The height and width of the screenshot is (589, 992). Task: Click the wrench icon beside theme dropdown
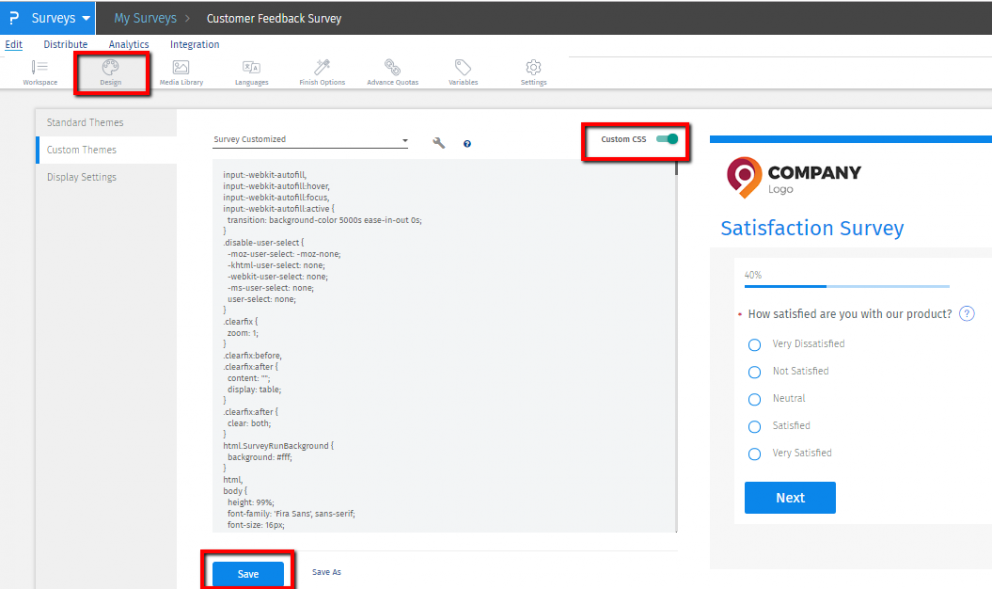tap(438, 143)
